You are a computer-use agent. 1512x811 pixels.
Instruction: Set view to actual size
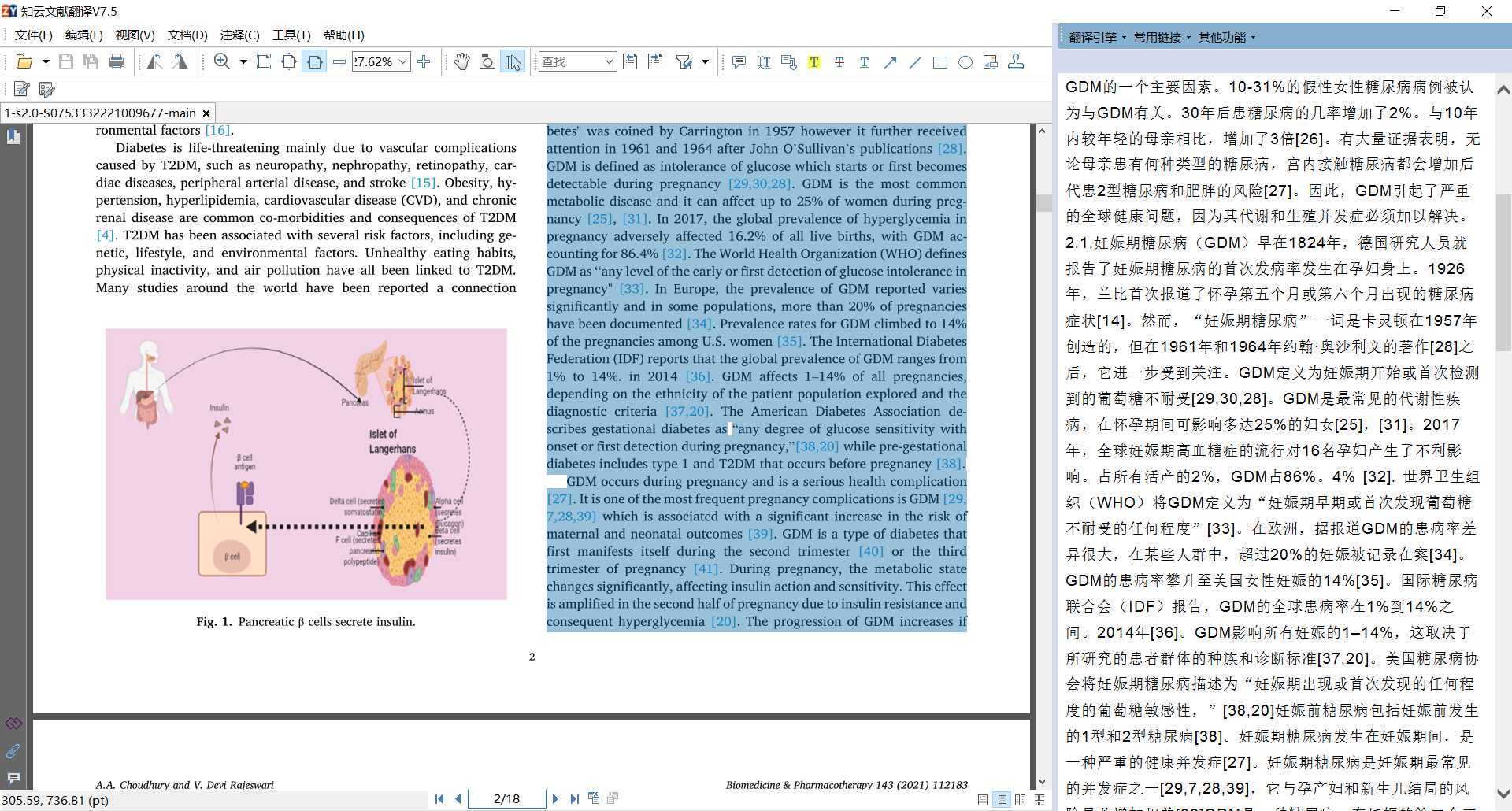(264, 62)
